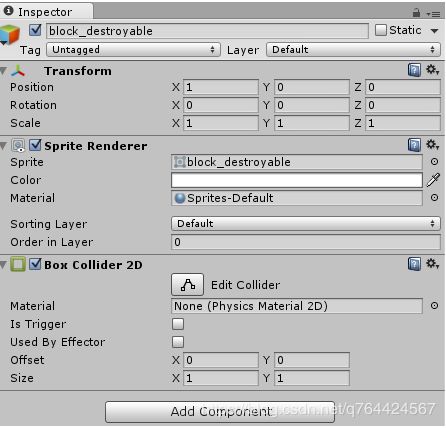Open Sprite Renderer gear settings menu
Image resolution: width=446 pixels, height=428 pixels.
pos(432,145)
